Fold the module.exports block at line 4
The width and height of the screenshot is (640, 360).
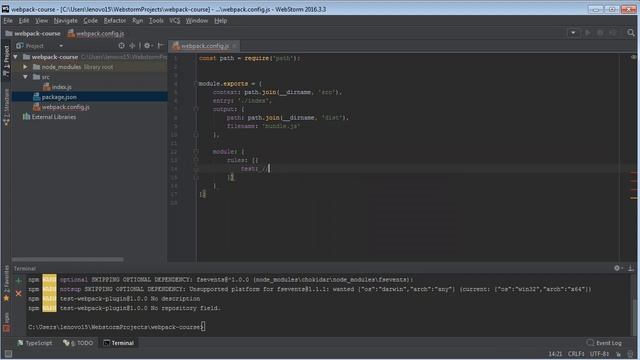pos(196,83)
